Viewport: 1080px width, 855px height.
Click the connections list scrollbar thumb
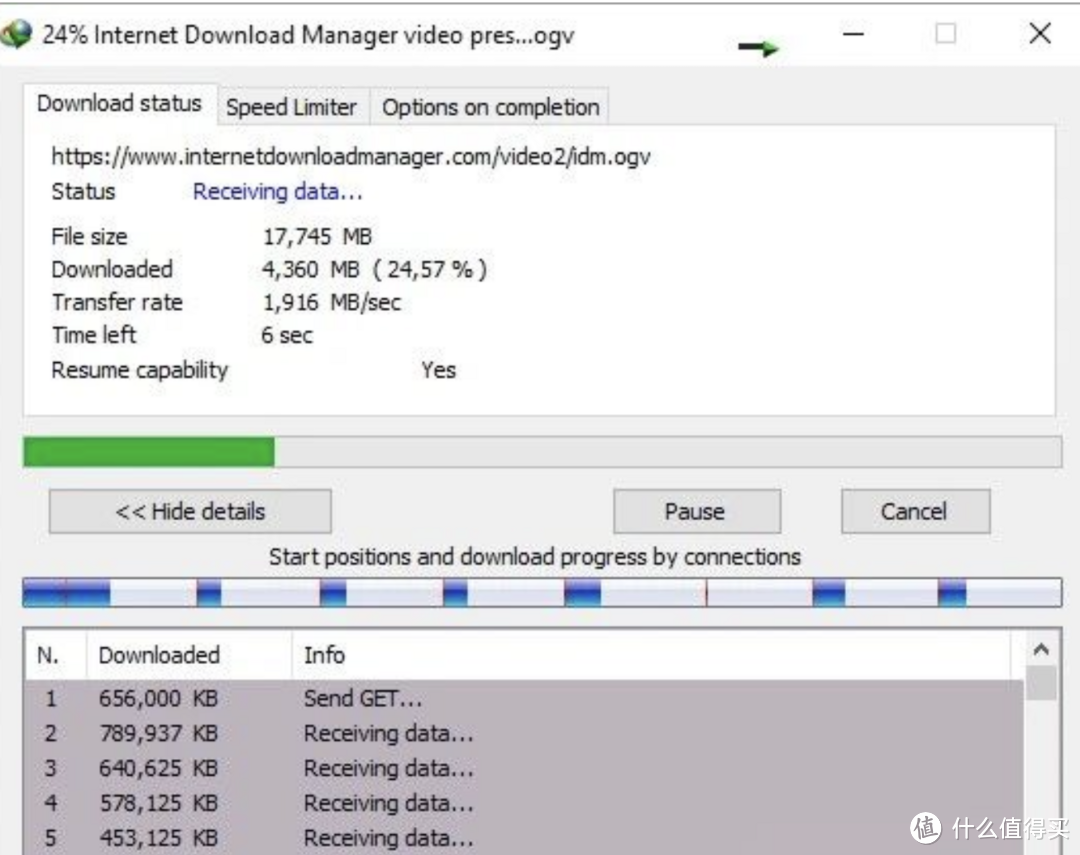[x=1041, y=683]
